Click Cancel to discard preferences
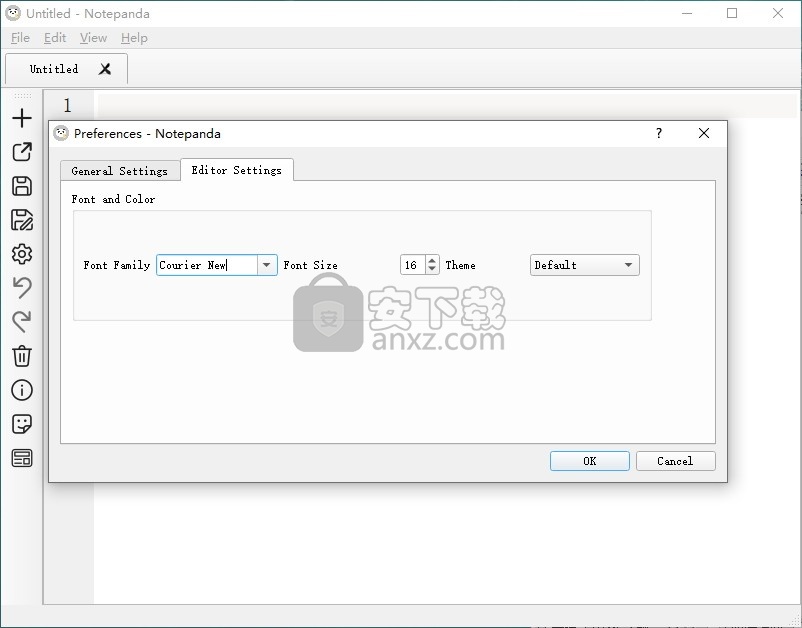The height and width of the screenshot is (628, 802). click(675, 461)
